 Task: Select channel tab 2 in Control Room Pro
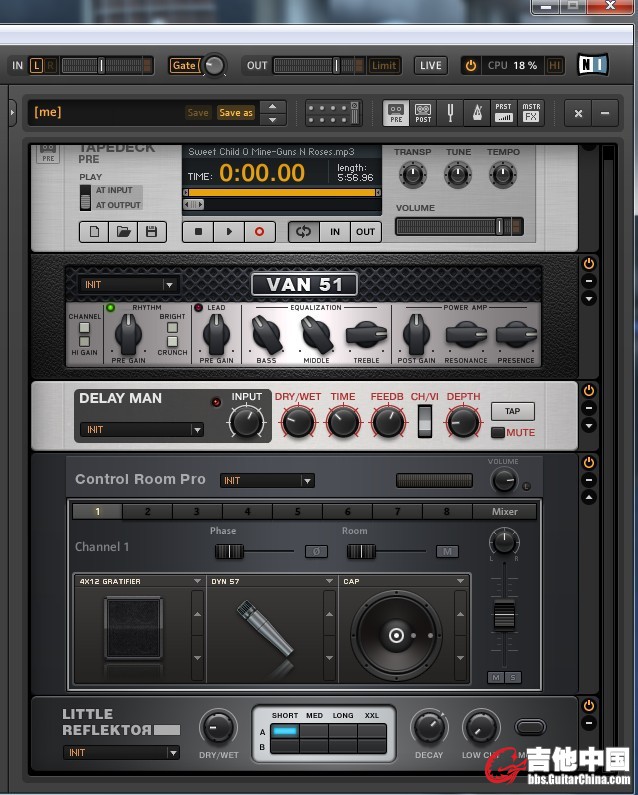point(147,511)
